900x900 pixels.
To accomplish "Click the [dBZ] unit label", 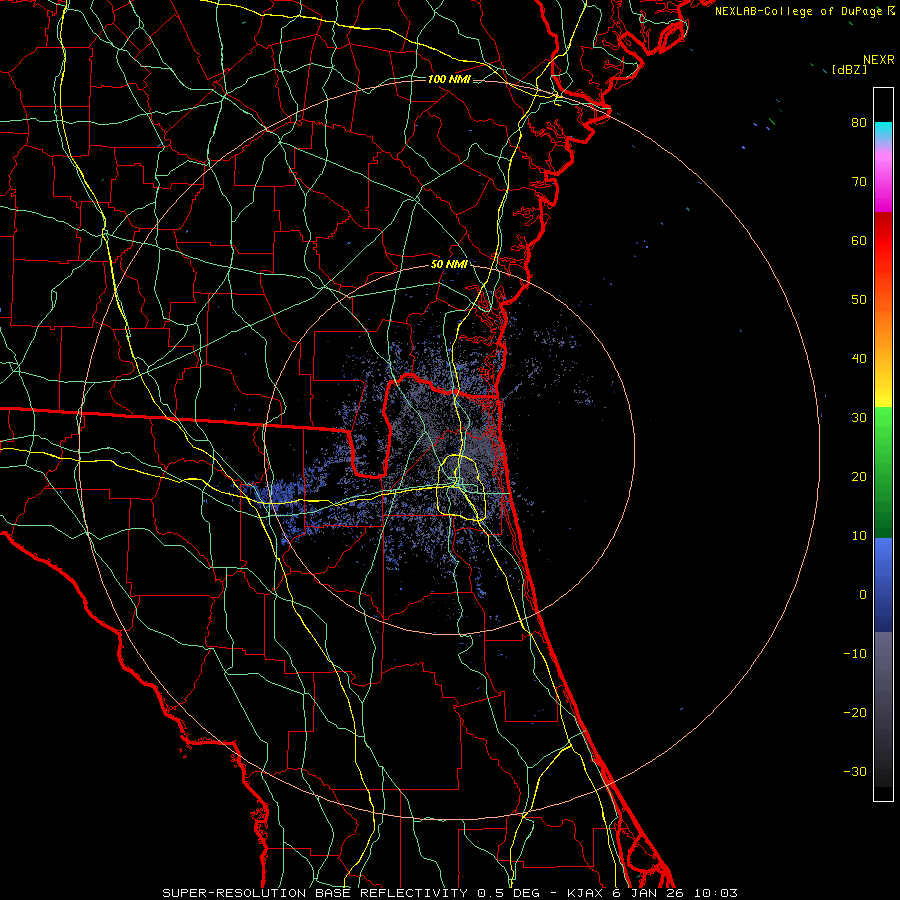I will tap(849, 70).
